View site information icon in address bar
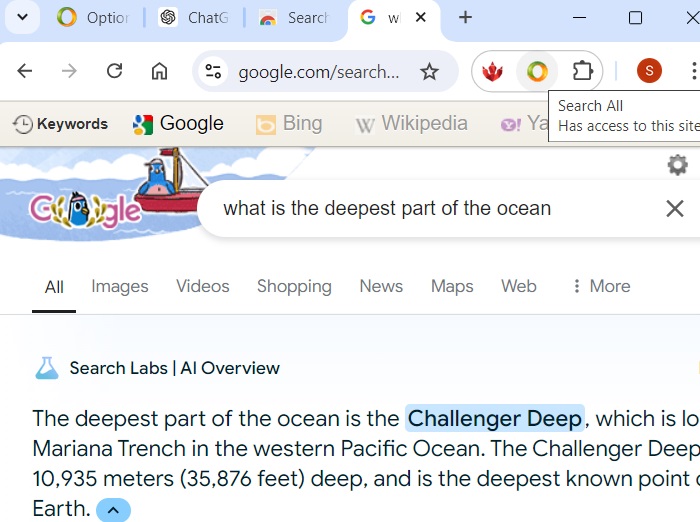The width and height of the screenshot is (700, 522). click(x=213, y=71)
